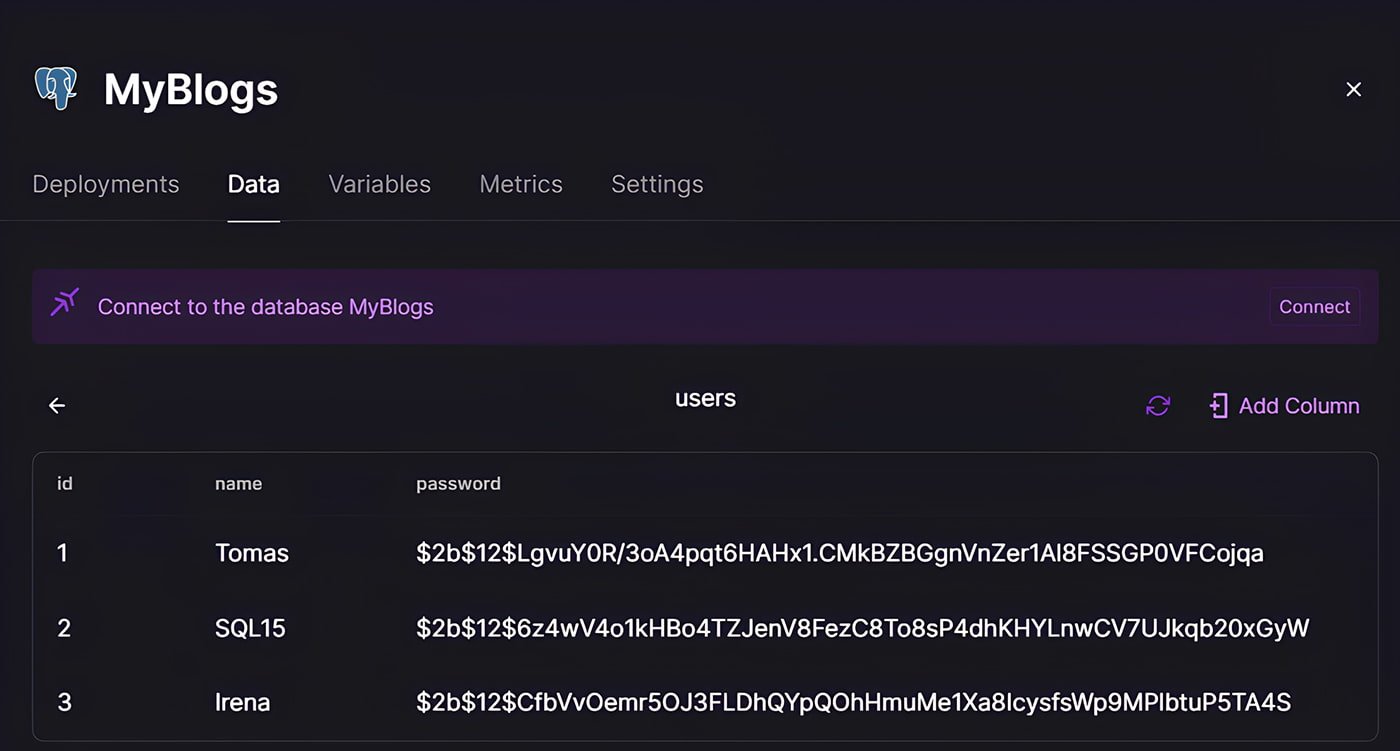This screenshot has width=1400, height=751.
Task: Open the Deployments tab
Action: (106, 184)
